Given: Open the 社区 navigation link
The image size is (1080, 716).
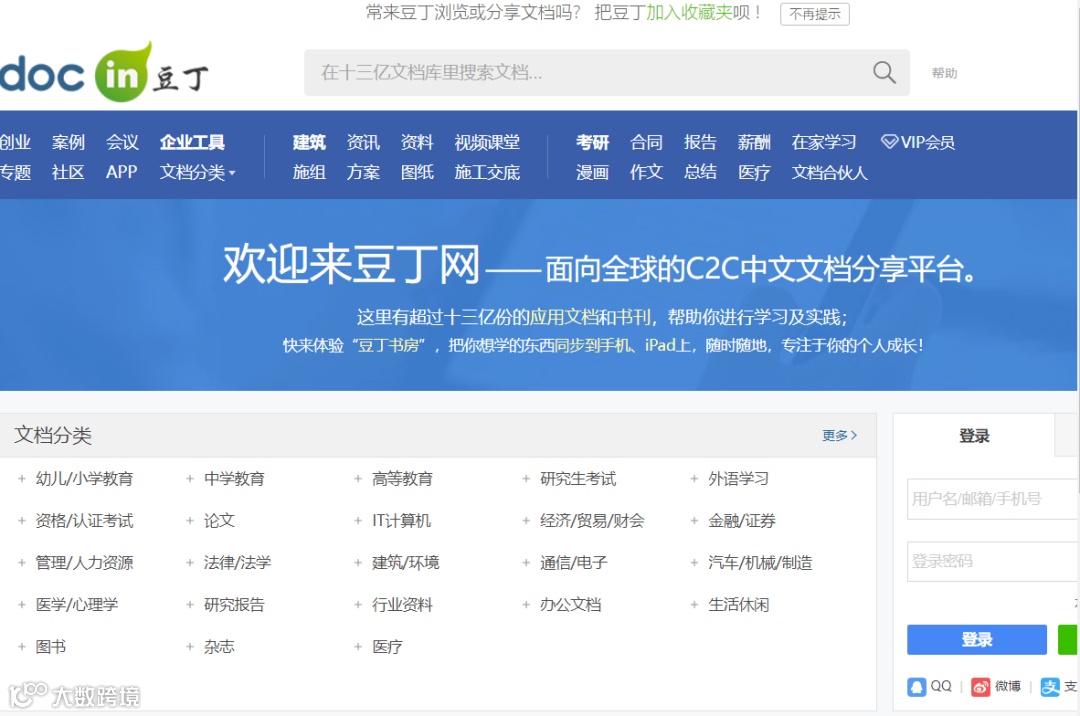Looking at the screenshot, I should coord(68,172).
